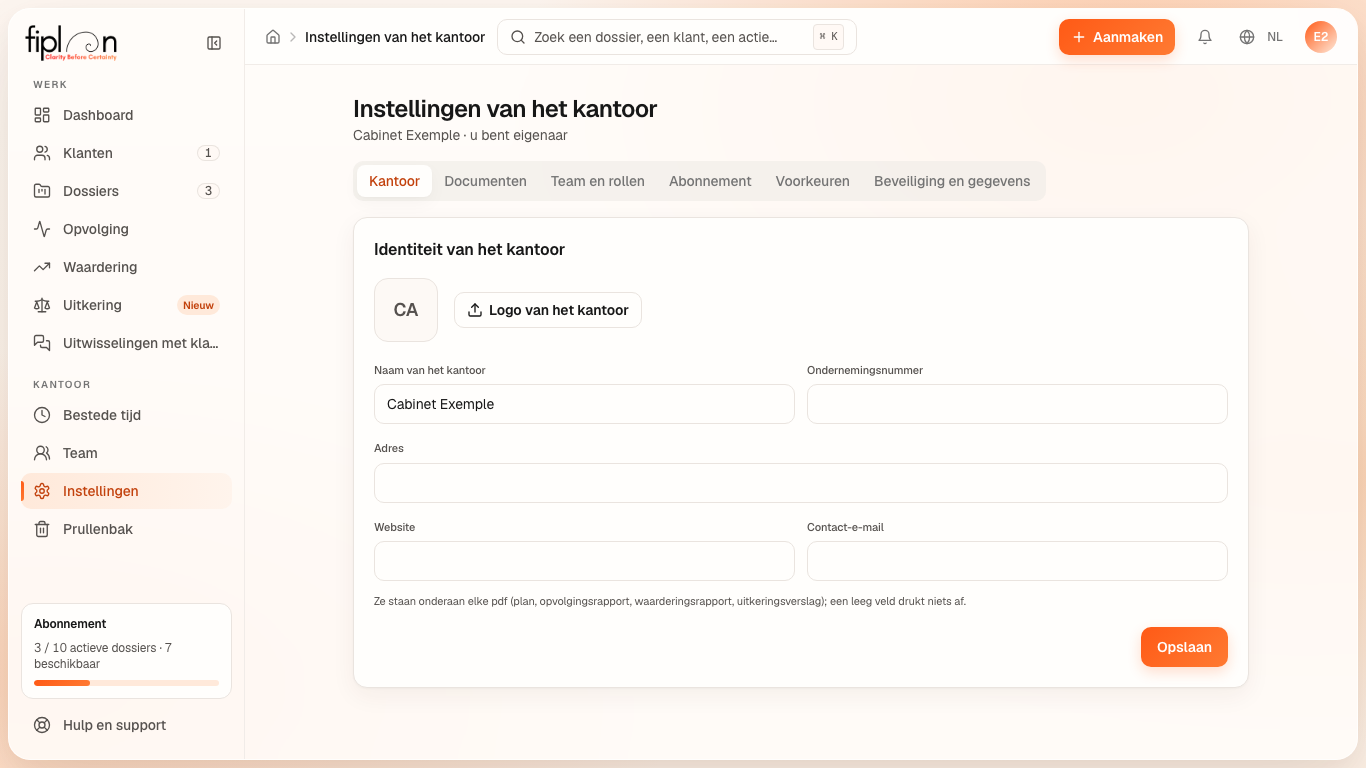The image size is (1366, 768).
Task: Focus the Ondernemingsnummer input field
Action: [1017, 404]
